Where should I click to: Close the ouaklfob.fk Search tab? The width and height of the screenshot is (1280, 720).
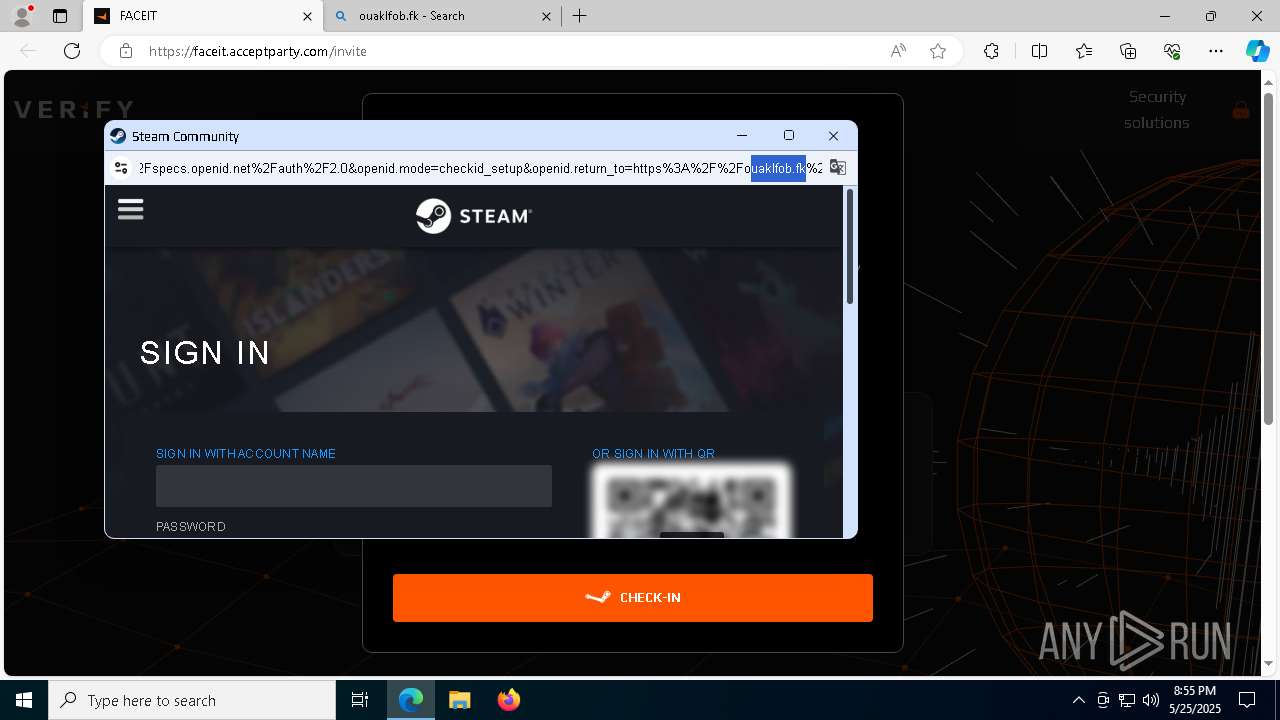point(546,16)
